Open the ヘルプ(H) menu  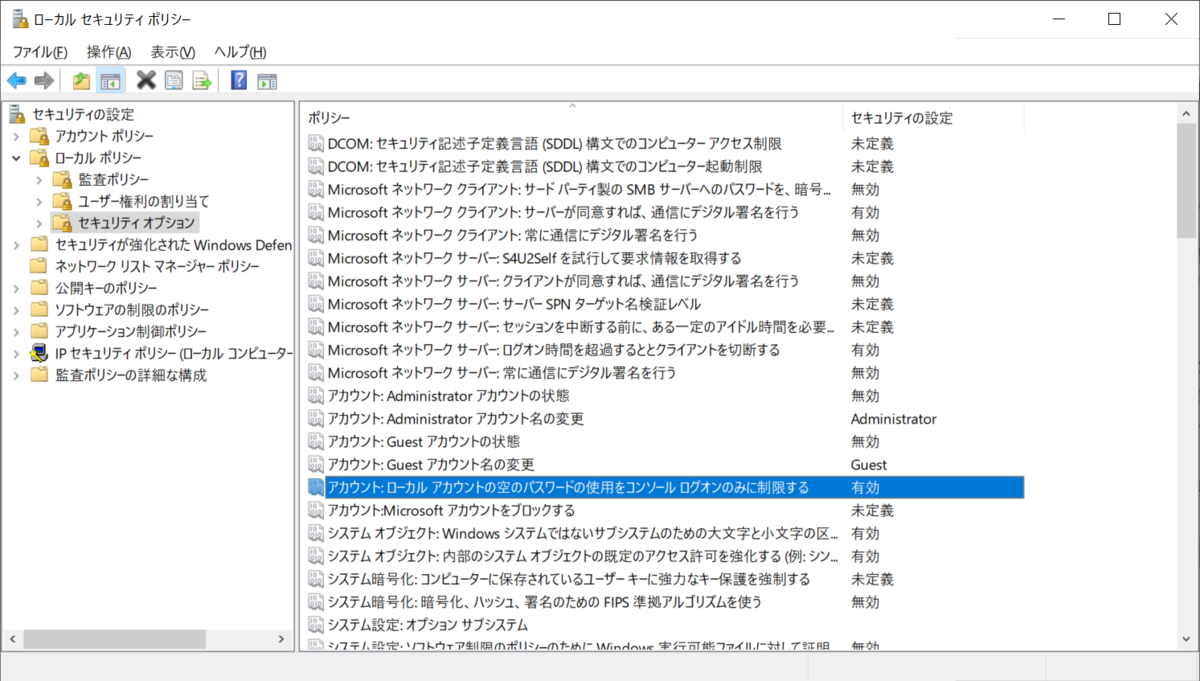[240, 52]
